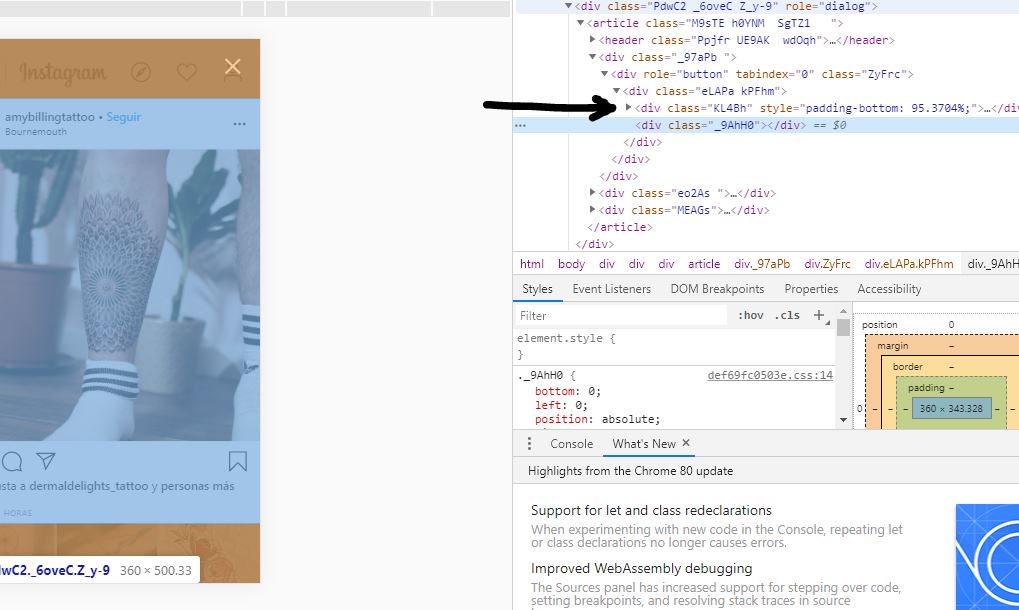Toggle the .cls class editor

pos(787,315)
